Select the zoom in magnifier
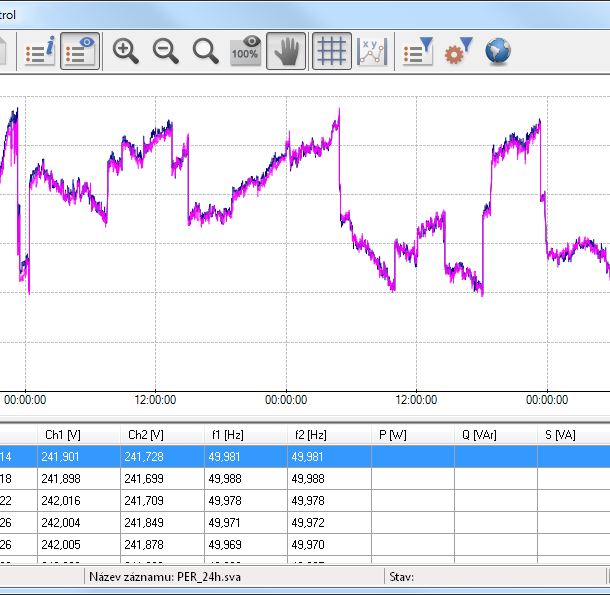 point(125,51)
